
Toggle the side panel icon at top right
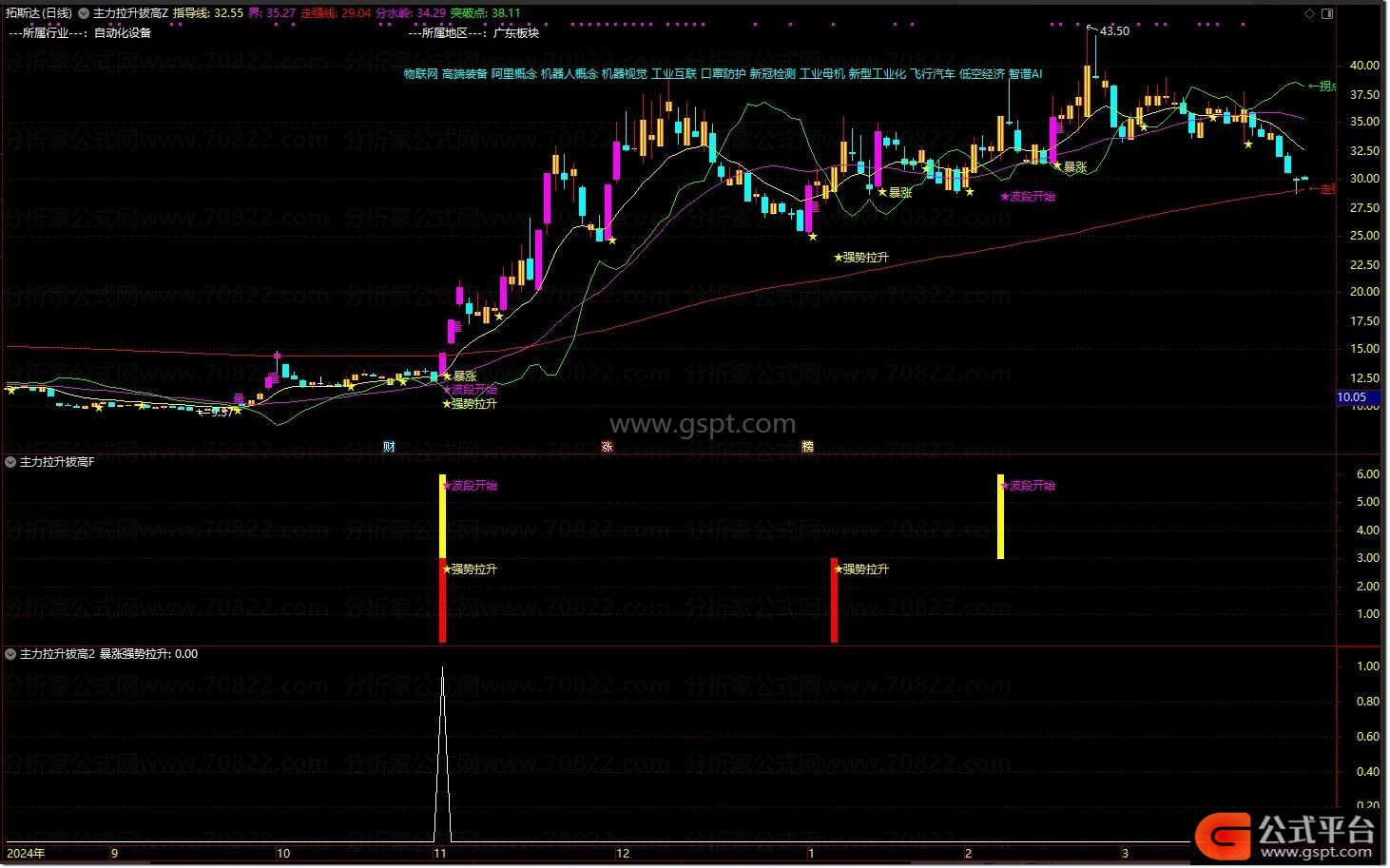tap(1327, 14)
